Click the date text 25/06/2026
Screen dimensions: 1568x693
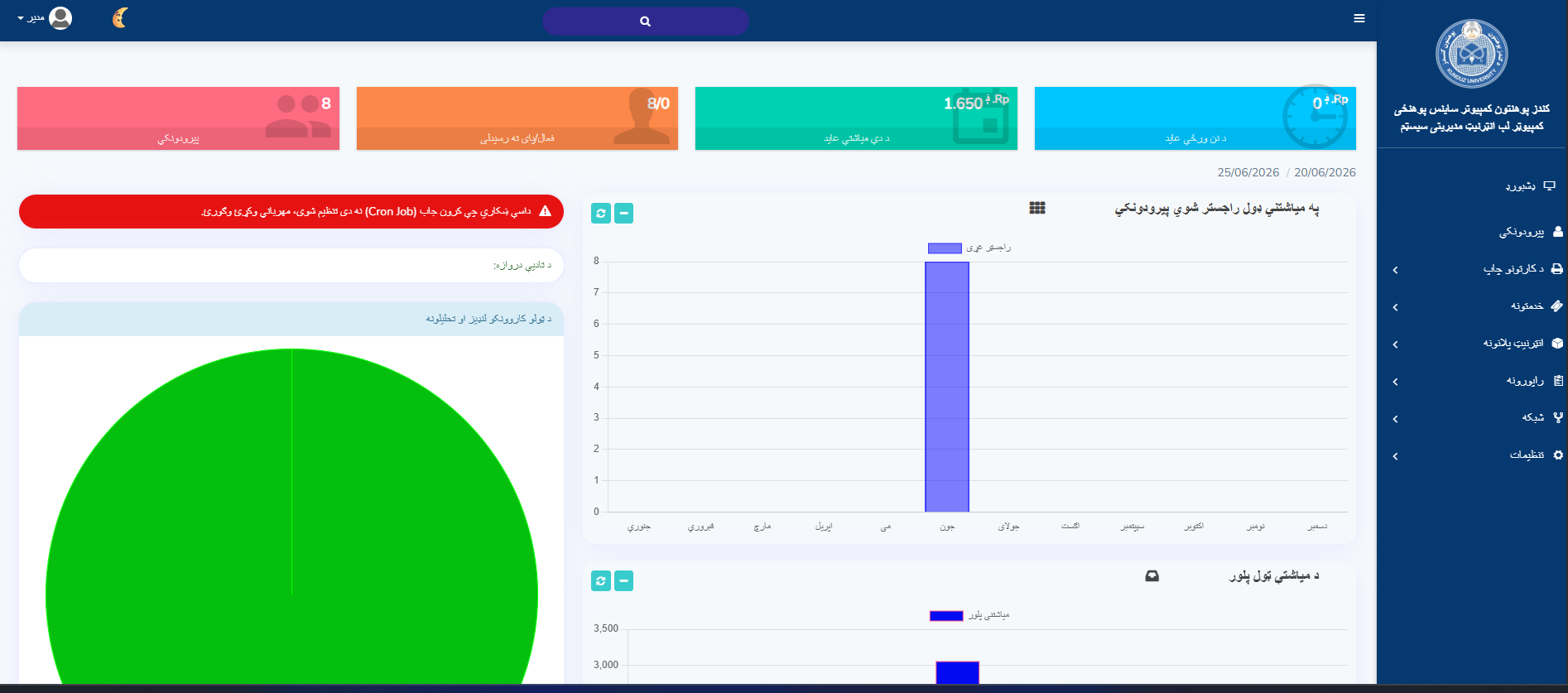pos(1248,172)
